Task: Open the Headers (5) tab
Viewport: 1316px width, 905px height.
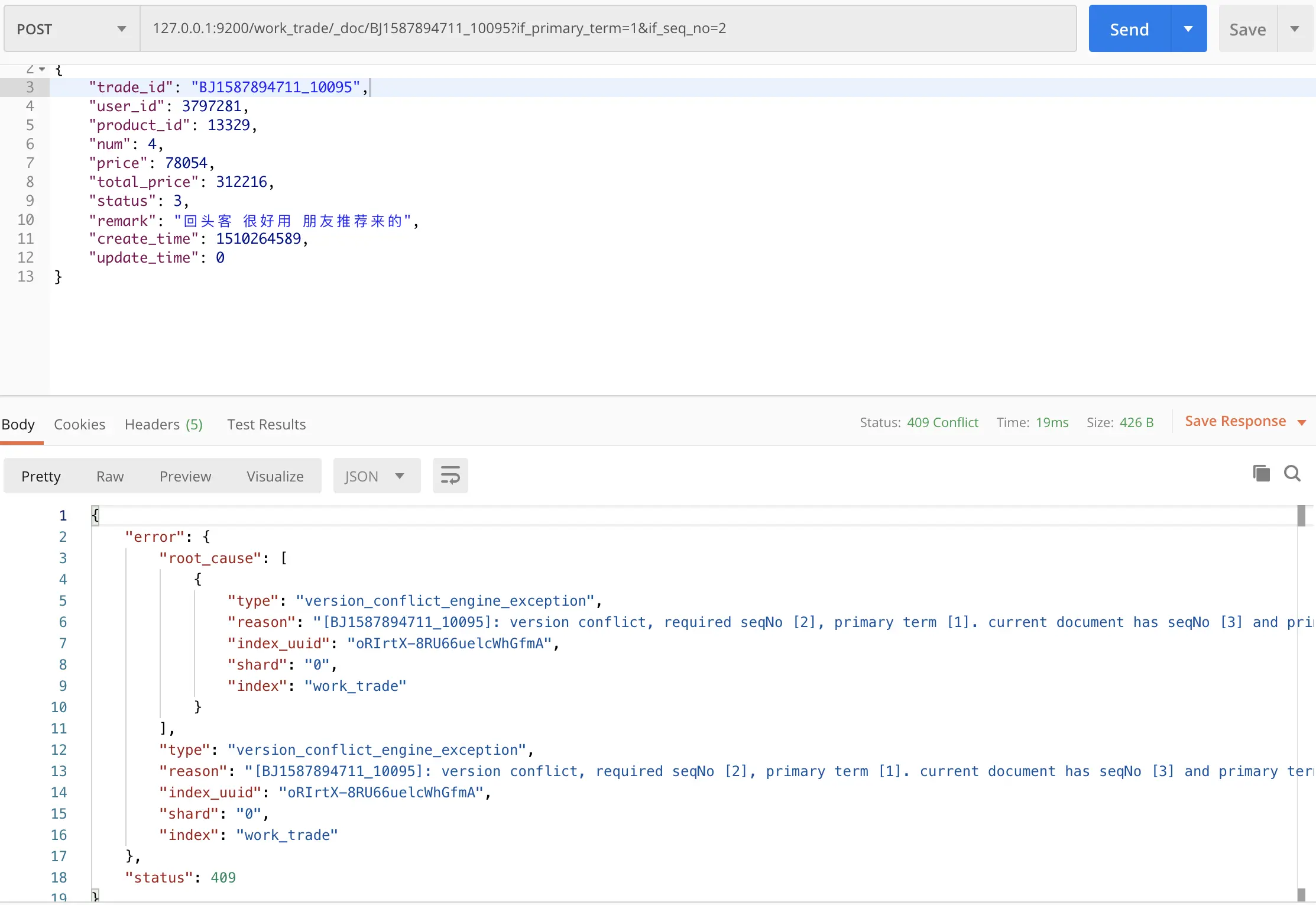Action: click(163, 424)
